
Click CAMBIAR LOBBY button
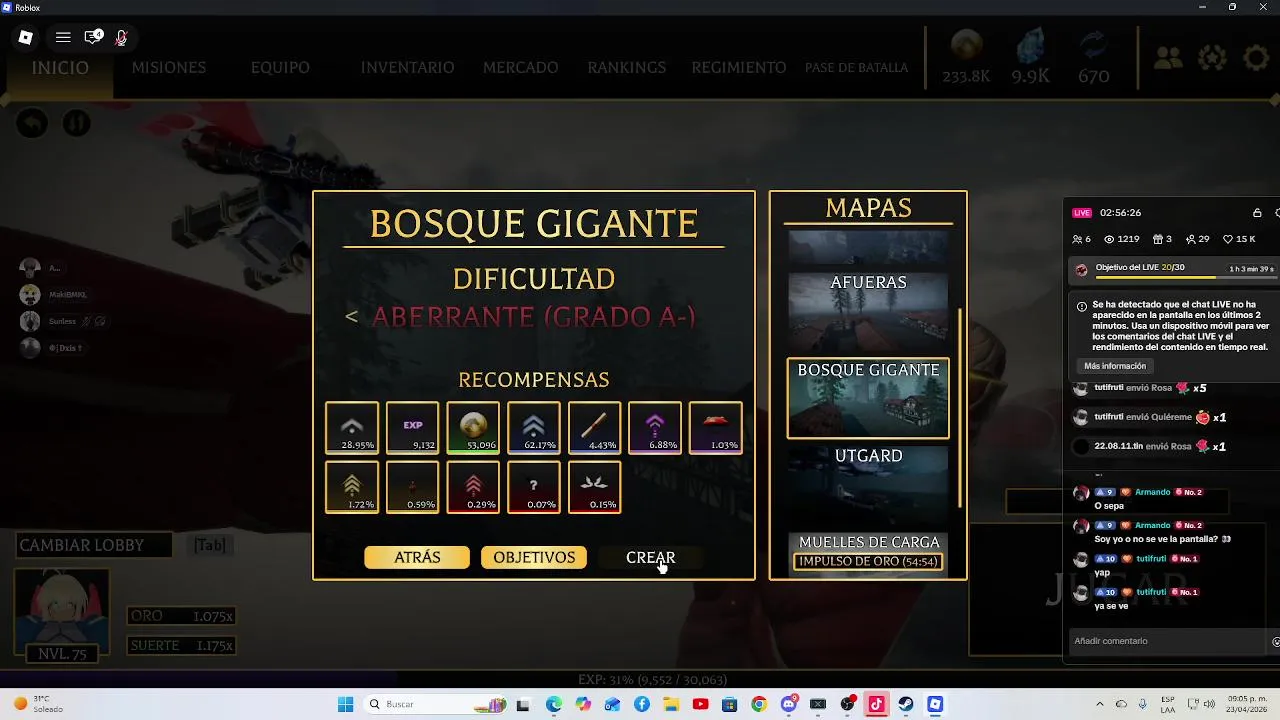pyautogui.click(x=95, y=545)
